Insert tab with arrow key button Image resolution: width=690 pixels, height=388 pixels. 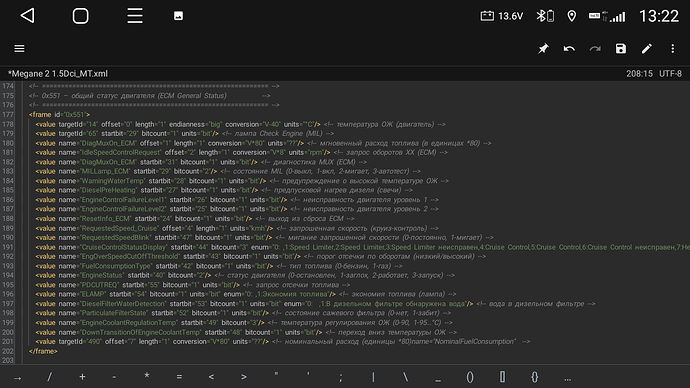pyautogui.click(x=17, y=377)
